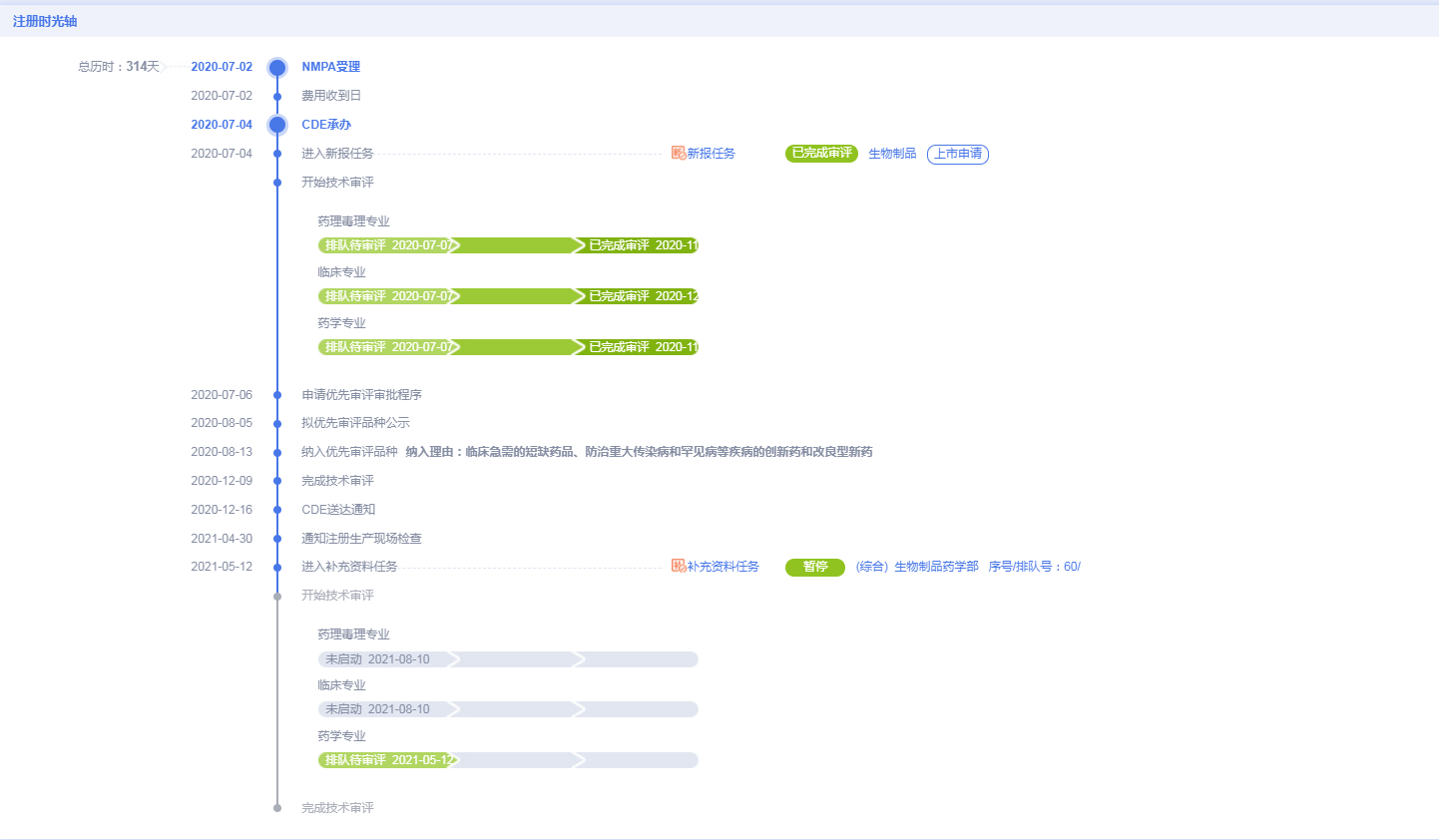Select the blue timeline node beside NMPA受理
Viewport: 1439px width, 840px height.
[276, 67]
